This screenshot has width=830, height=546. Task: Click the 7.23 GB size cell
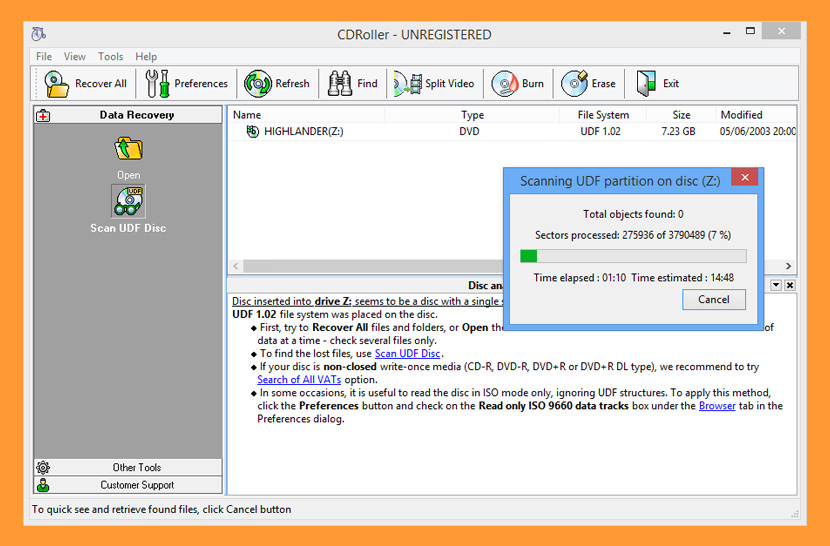point(678,131)
